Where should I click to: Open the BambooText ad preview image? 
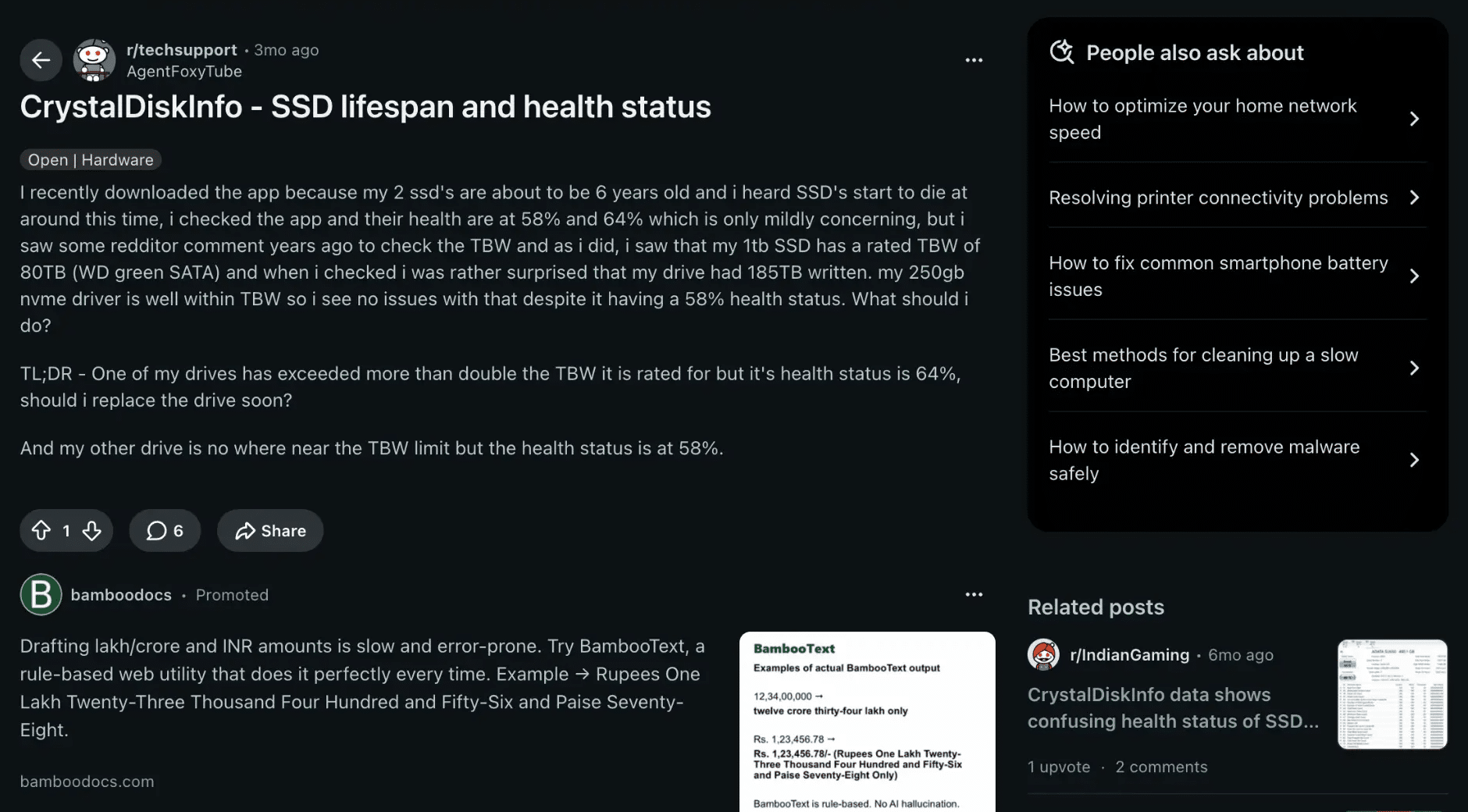pos(868,721)
